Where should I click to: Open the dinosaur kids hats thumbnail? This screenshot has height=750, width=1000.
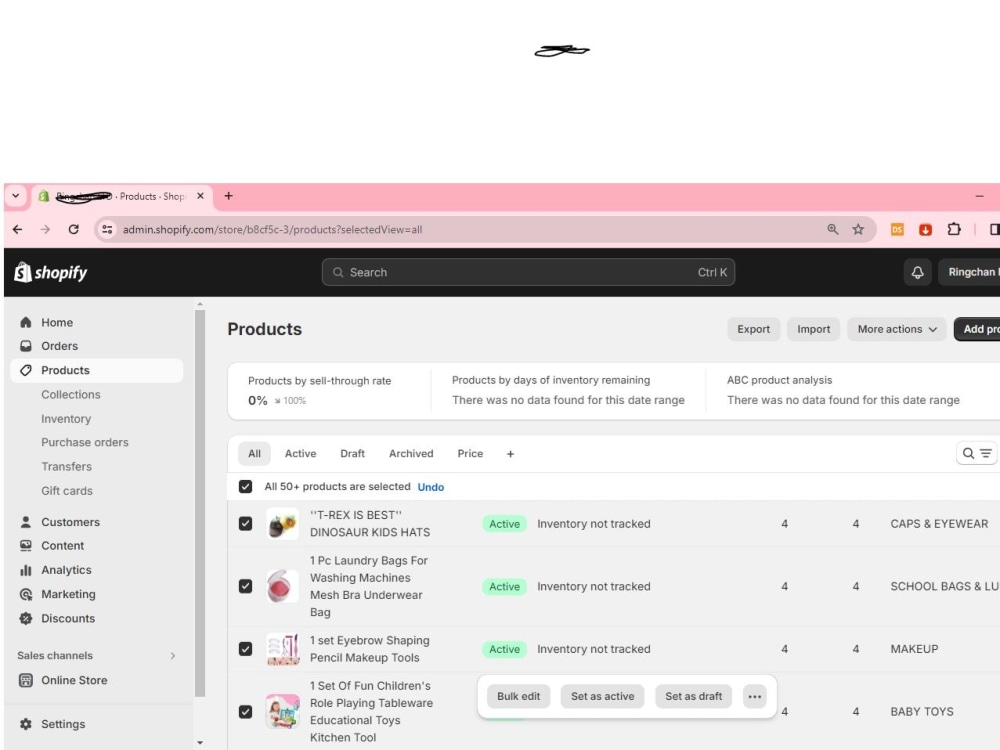click(283, 524)
